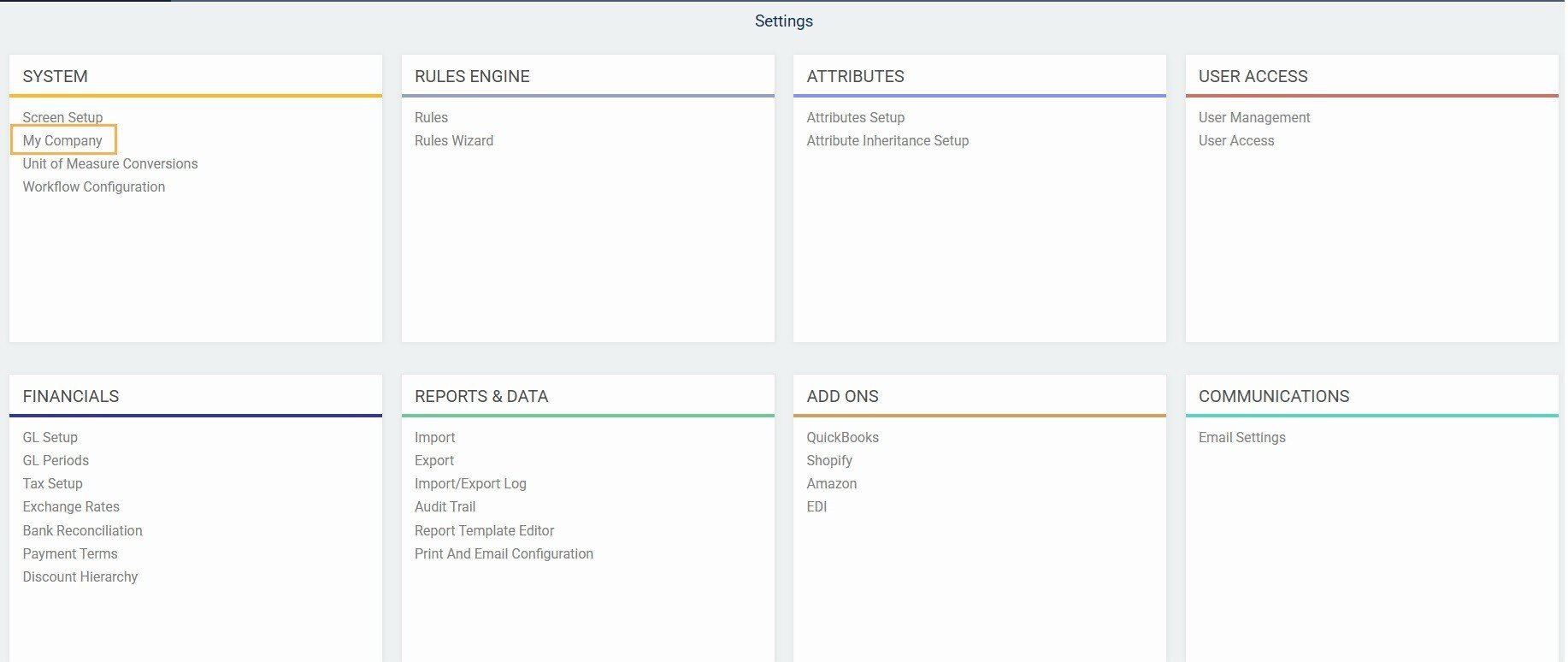The width and height of the screenshot is (1568, 662).
Task: Open the My Company settings link
Action: click(62, 140)
